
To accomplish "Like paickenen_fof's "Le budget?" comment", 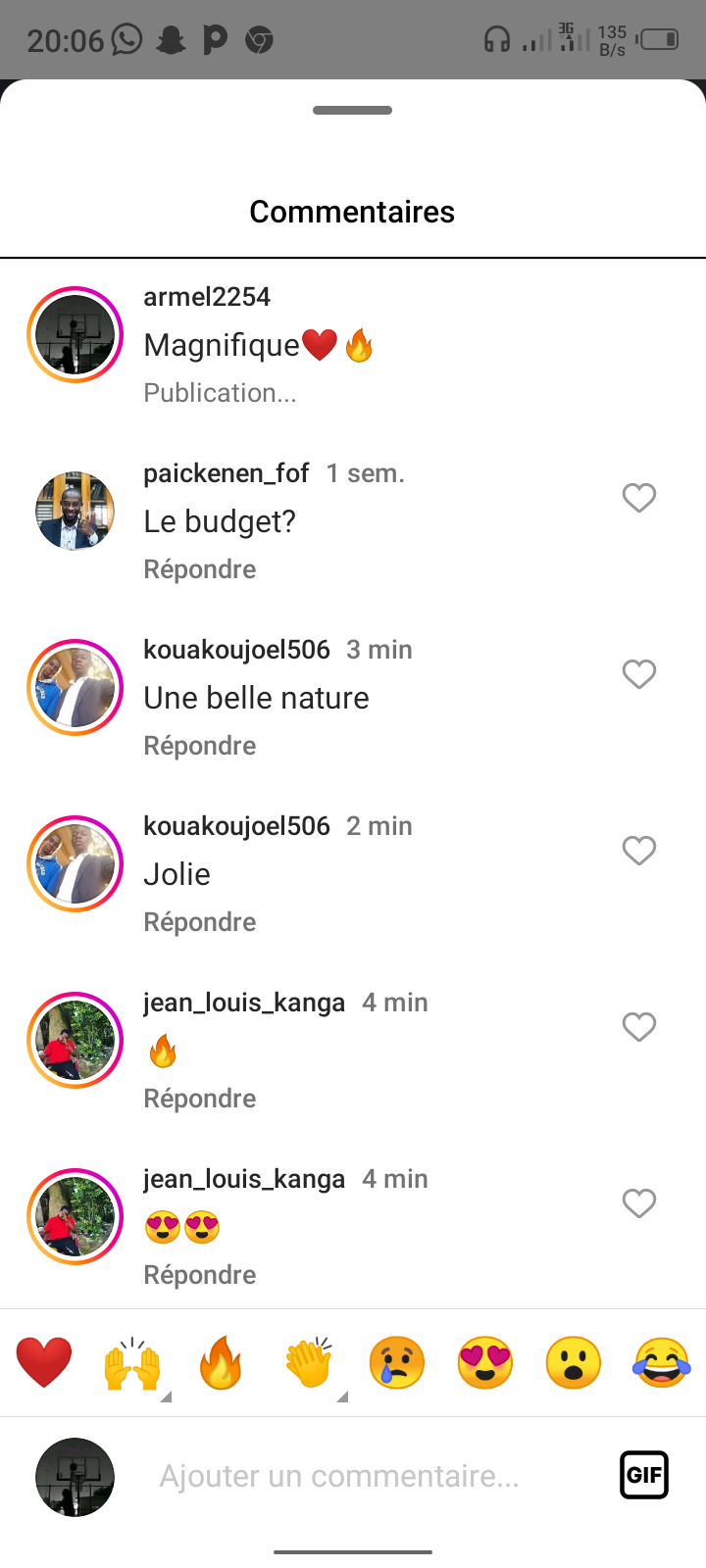I will tap(639, 498).
